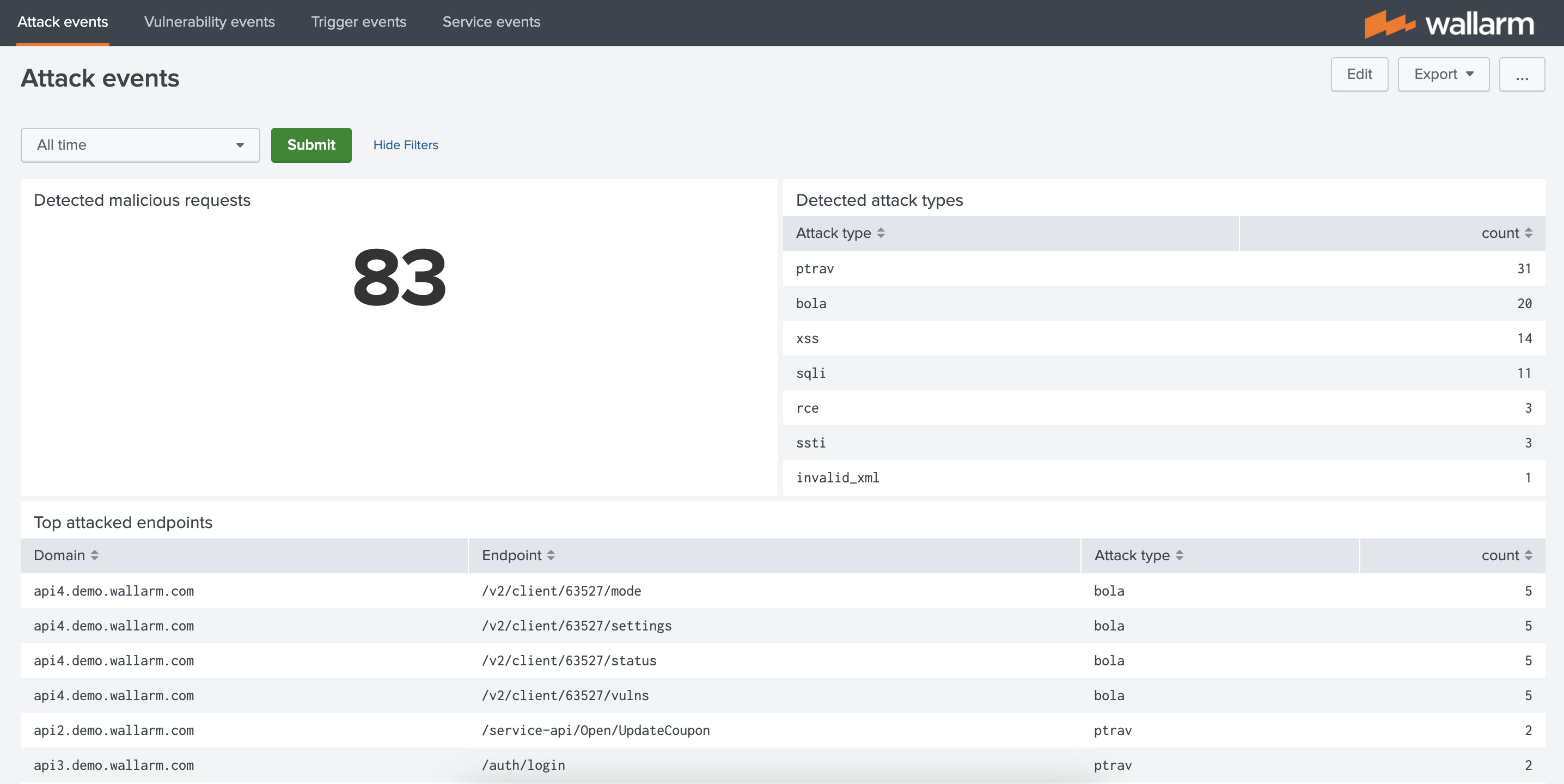
Task: Click the green Submit button
Action: tap(311, 145)
